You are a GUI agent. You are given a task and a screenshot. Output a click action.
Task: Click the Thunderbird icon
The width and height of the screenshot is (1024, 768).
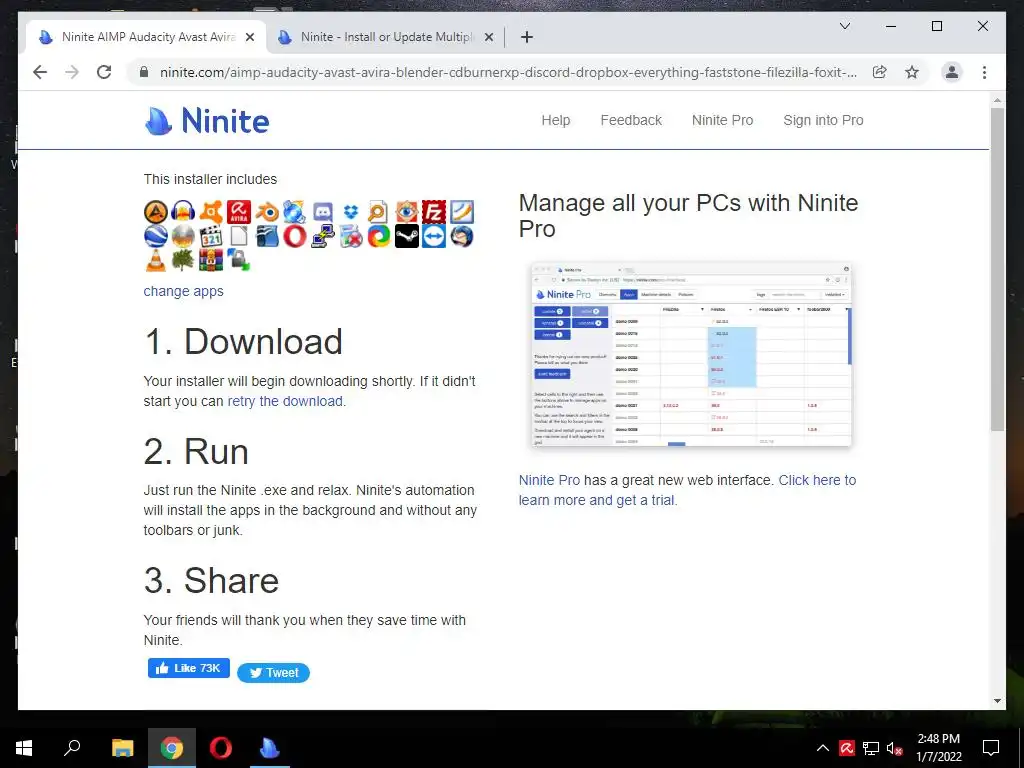point(462,236)
